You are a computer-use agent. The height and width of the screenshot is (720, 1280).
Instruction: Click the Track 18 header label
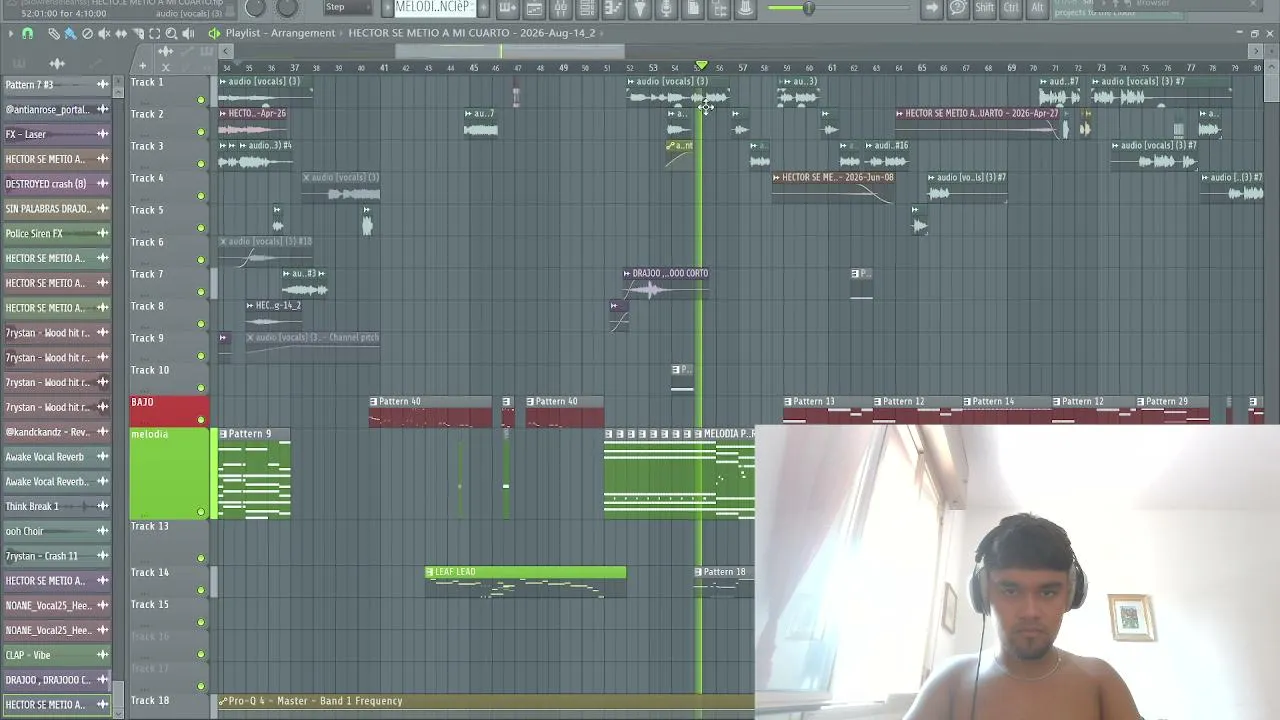(x=150, y=700)
